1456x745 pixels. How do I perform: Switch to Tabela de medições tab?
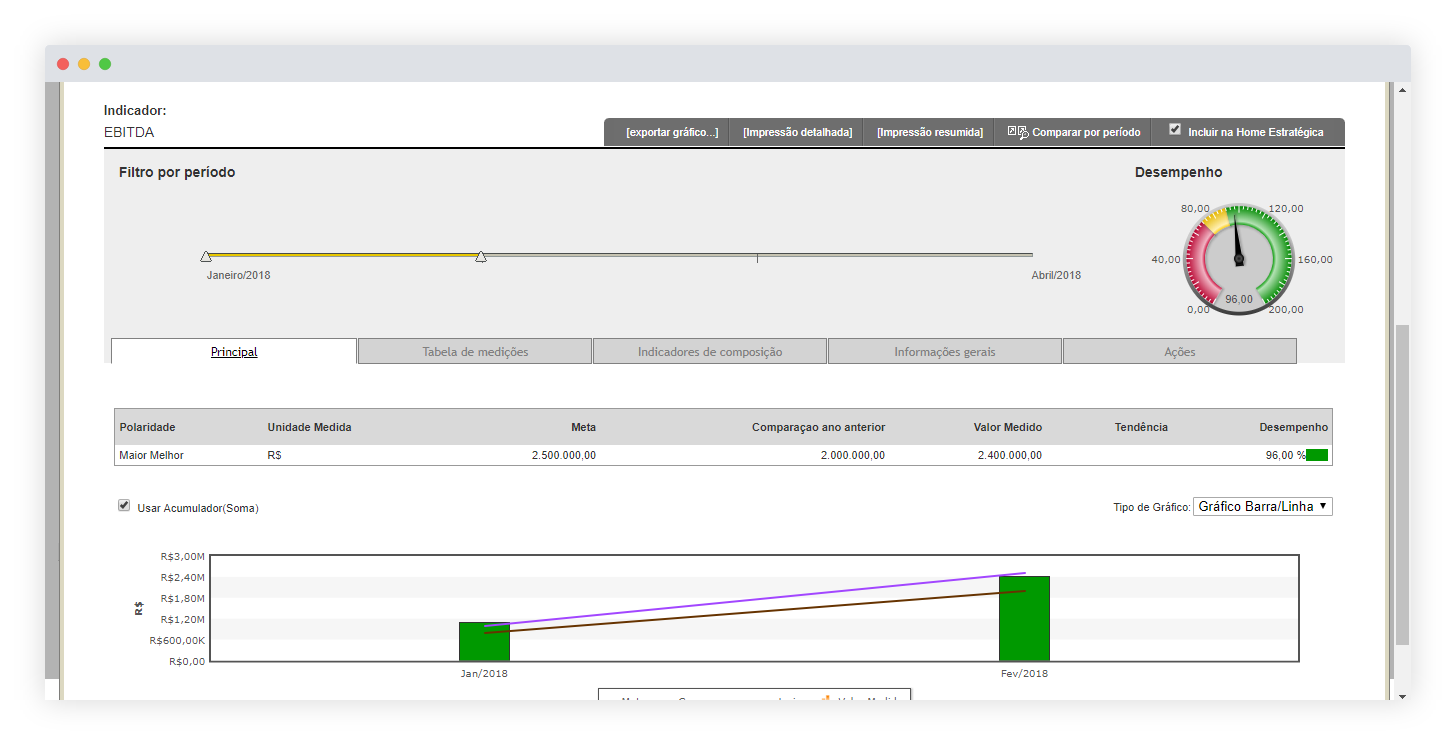click(475, 352)
